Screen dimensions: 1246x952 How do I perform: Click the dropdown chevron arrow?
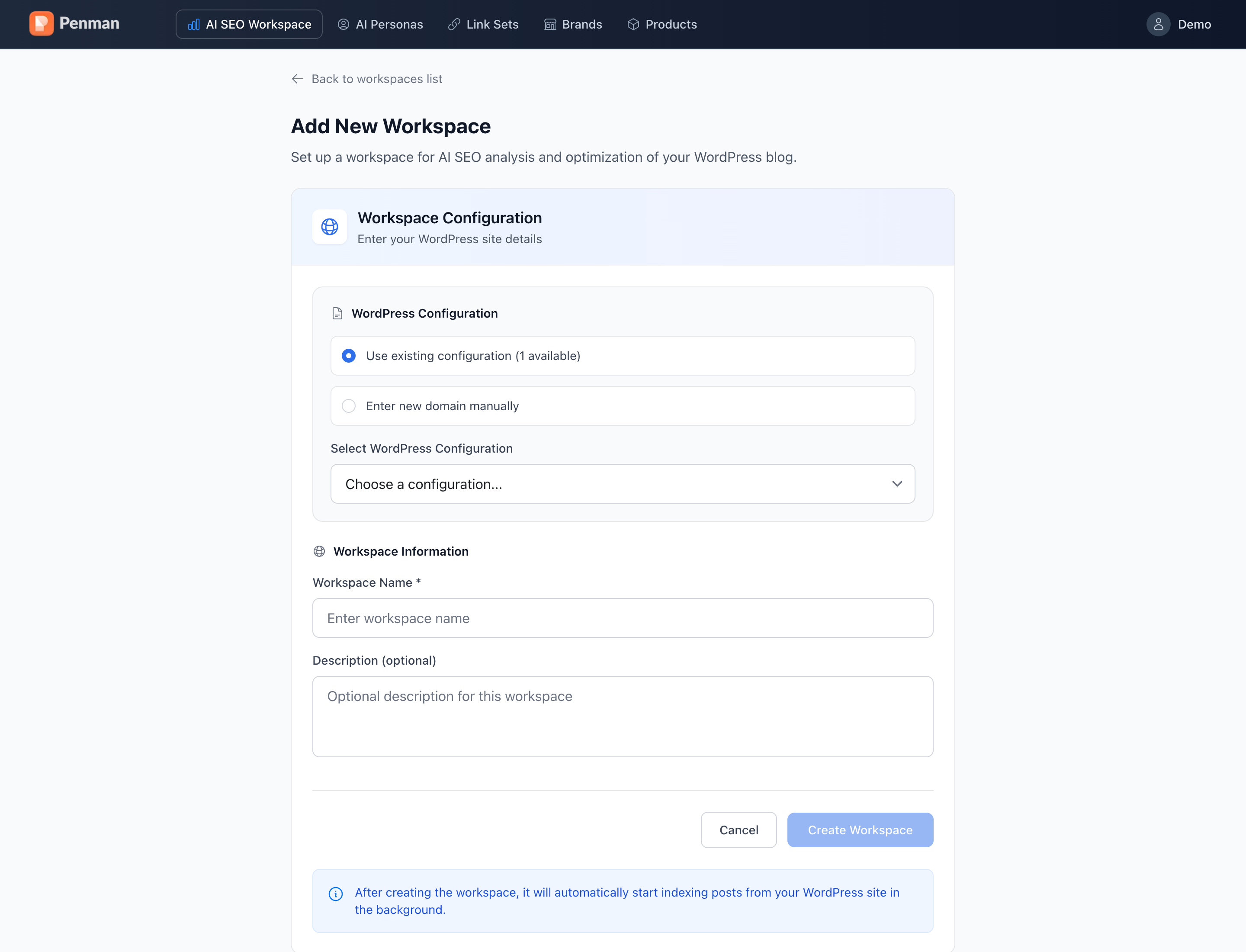tap(897, 484)
